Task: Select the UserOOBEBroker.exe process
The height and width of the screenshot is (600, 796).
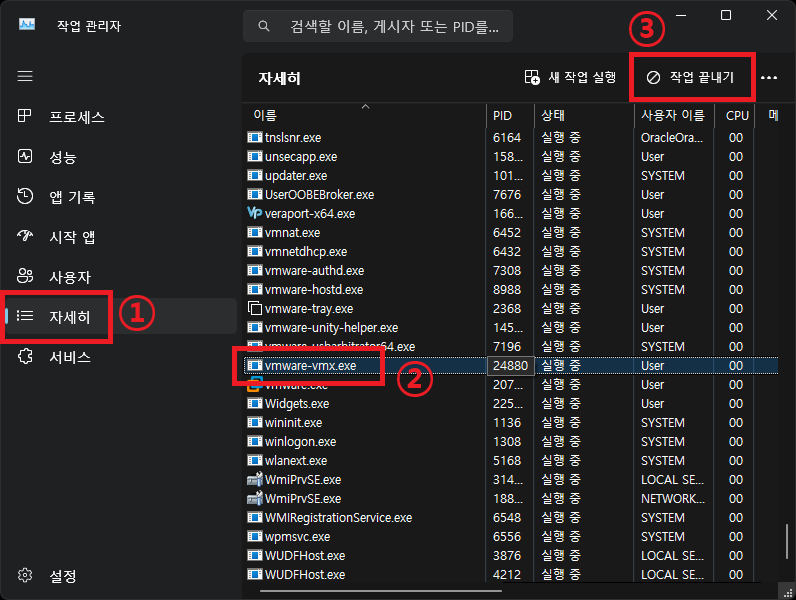Action: click(x=512, y=194)
